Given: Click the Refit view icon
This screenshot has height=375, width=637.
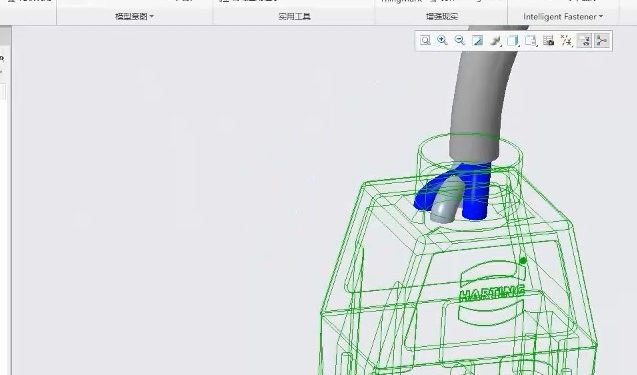Looking at the screenshot, I should click(425, 41).
